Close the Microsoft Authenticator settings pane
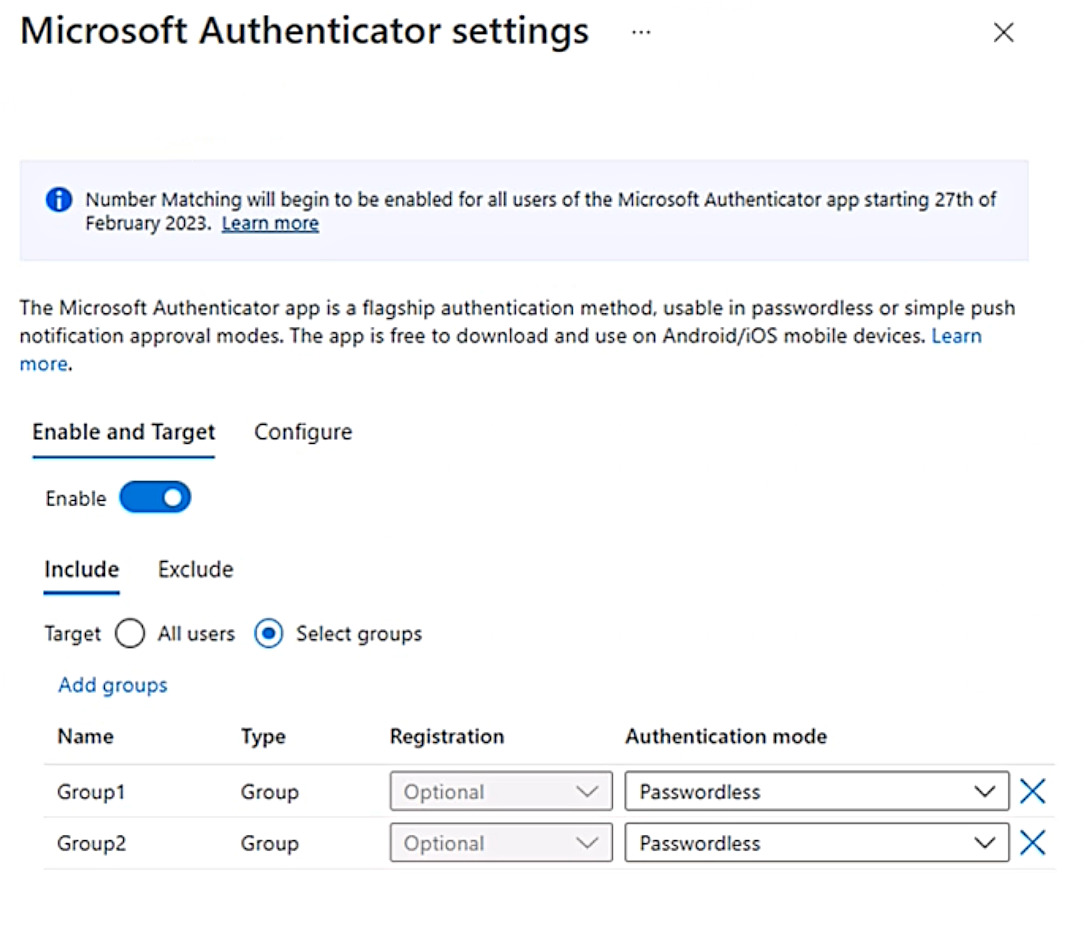This screenshot has height=926, width=1086. 1003,33
